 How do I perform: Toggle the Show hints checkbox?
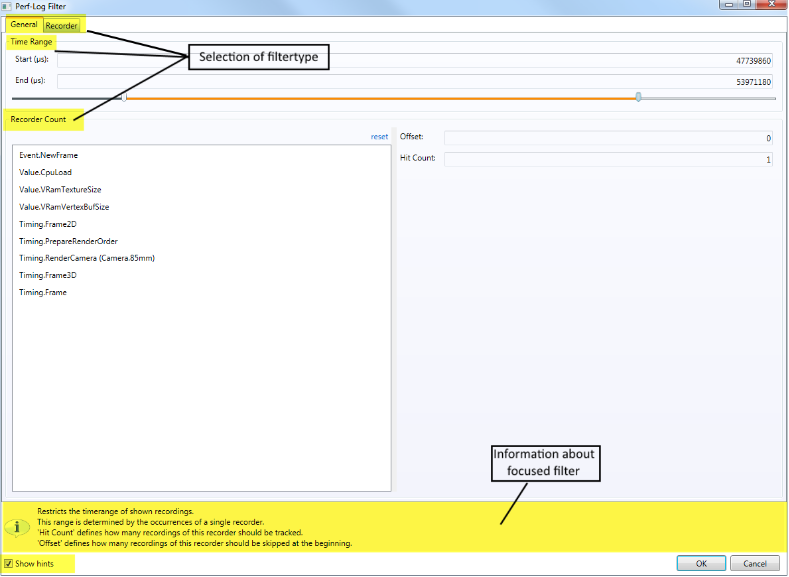(x=9, y=563)
